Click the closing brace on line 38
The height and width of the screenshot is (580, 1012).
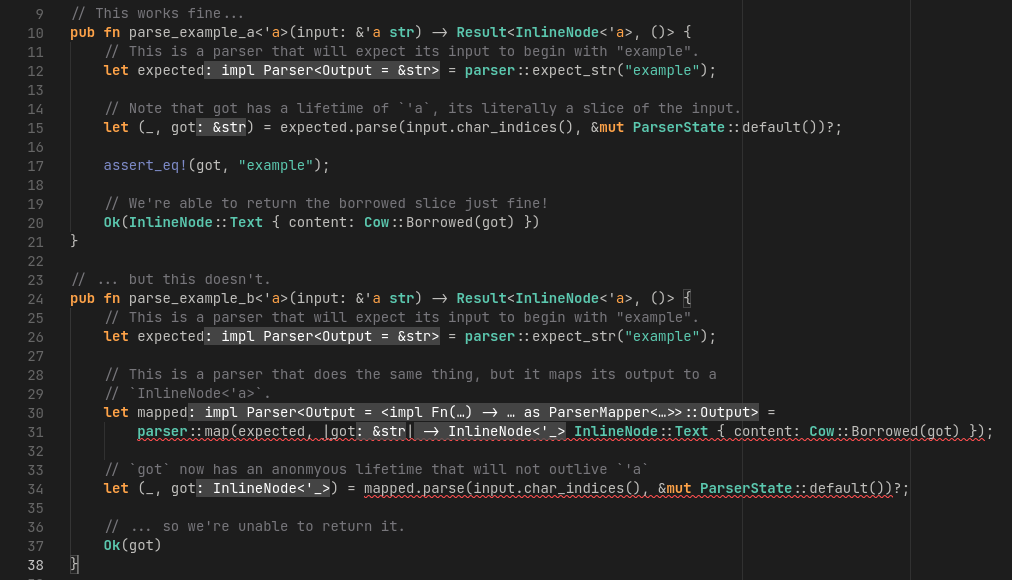[74, 565]
